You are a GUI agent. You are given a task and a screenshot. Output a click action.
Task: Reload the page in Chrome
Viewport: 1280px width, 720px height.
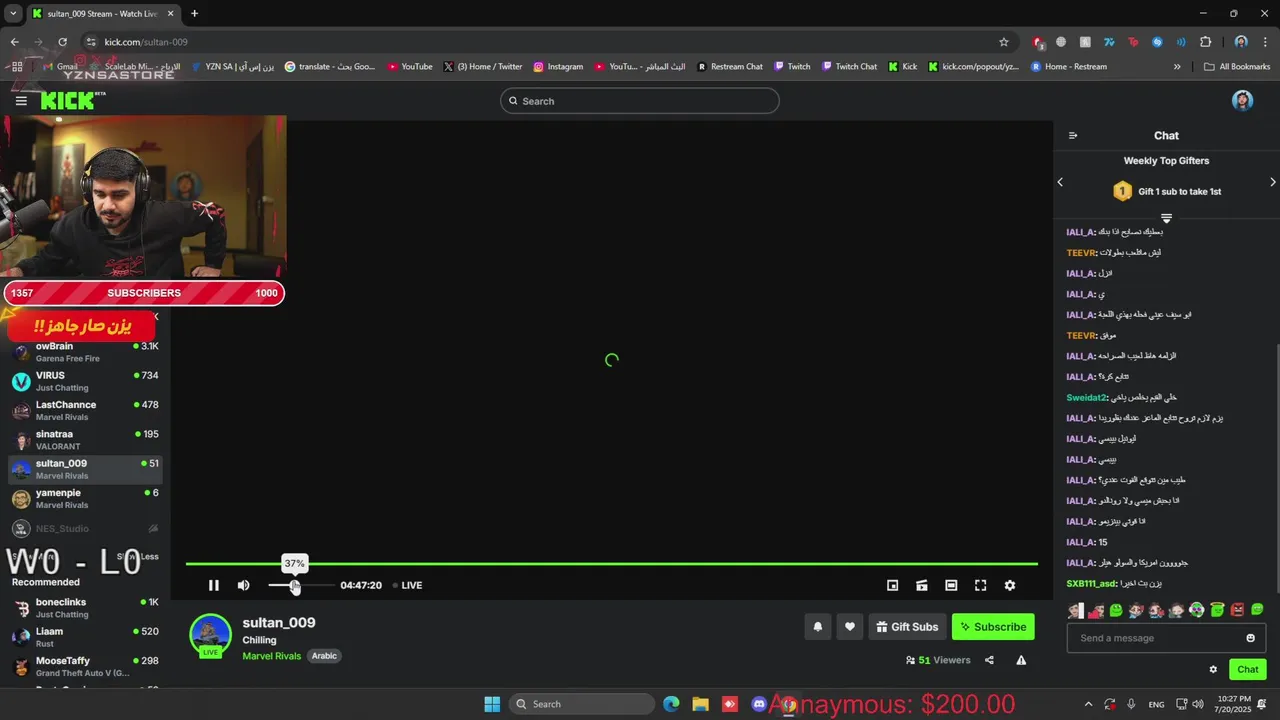point(62,42)
